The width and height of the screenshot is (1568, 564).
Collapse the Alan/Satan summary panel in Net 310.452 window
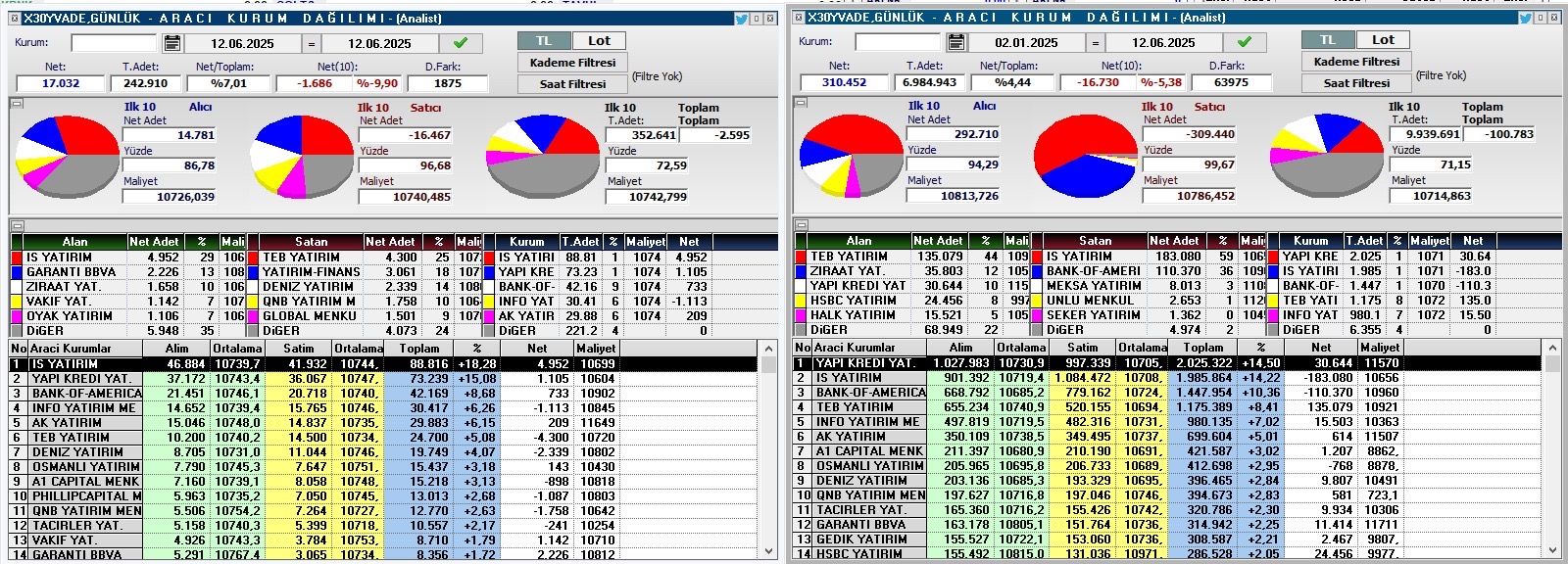[x=801, y=224]
